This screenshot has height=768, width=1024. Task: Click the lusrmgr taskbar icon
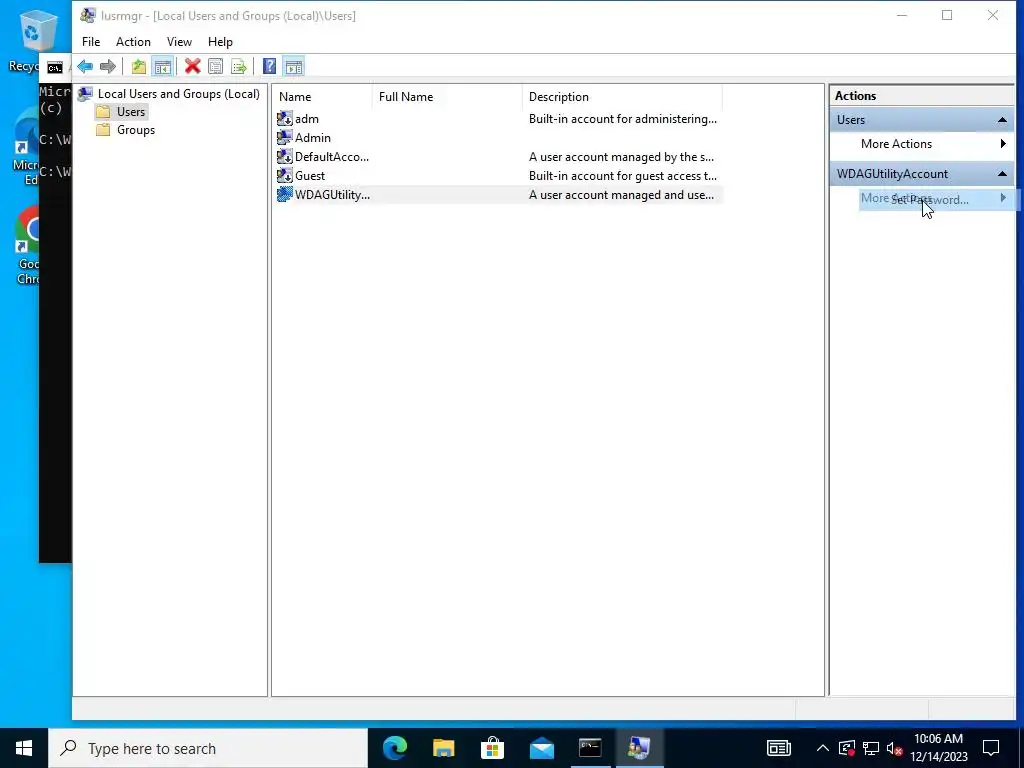point(639,748)
